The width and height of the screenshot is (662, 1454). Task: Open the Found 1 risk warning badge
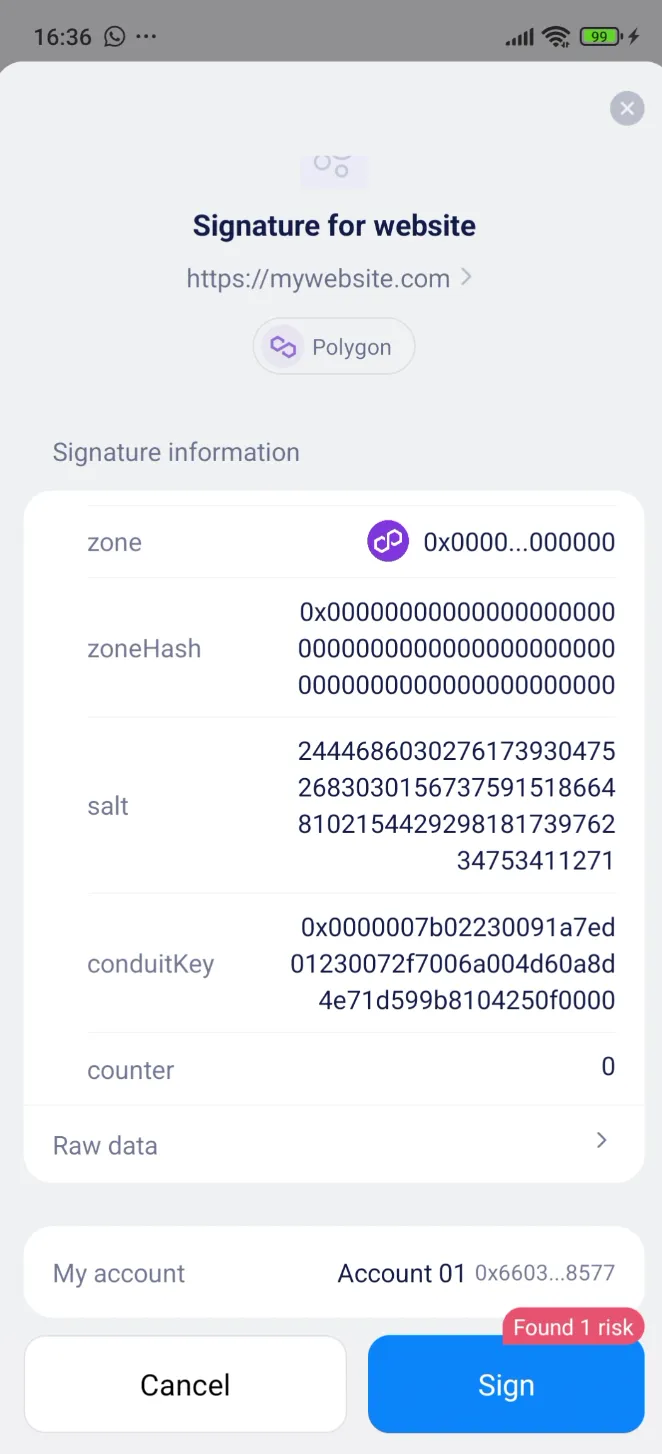pyautogui.click(x=573, y=1326)
